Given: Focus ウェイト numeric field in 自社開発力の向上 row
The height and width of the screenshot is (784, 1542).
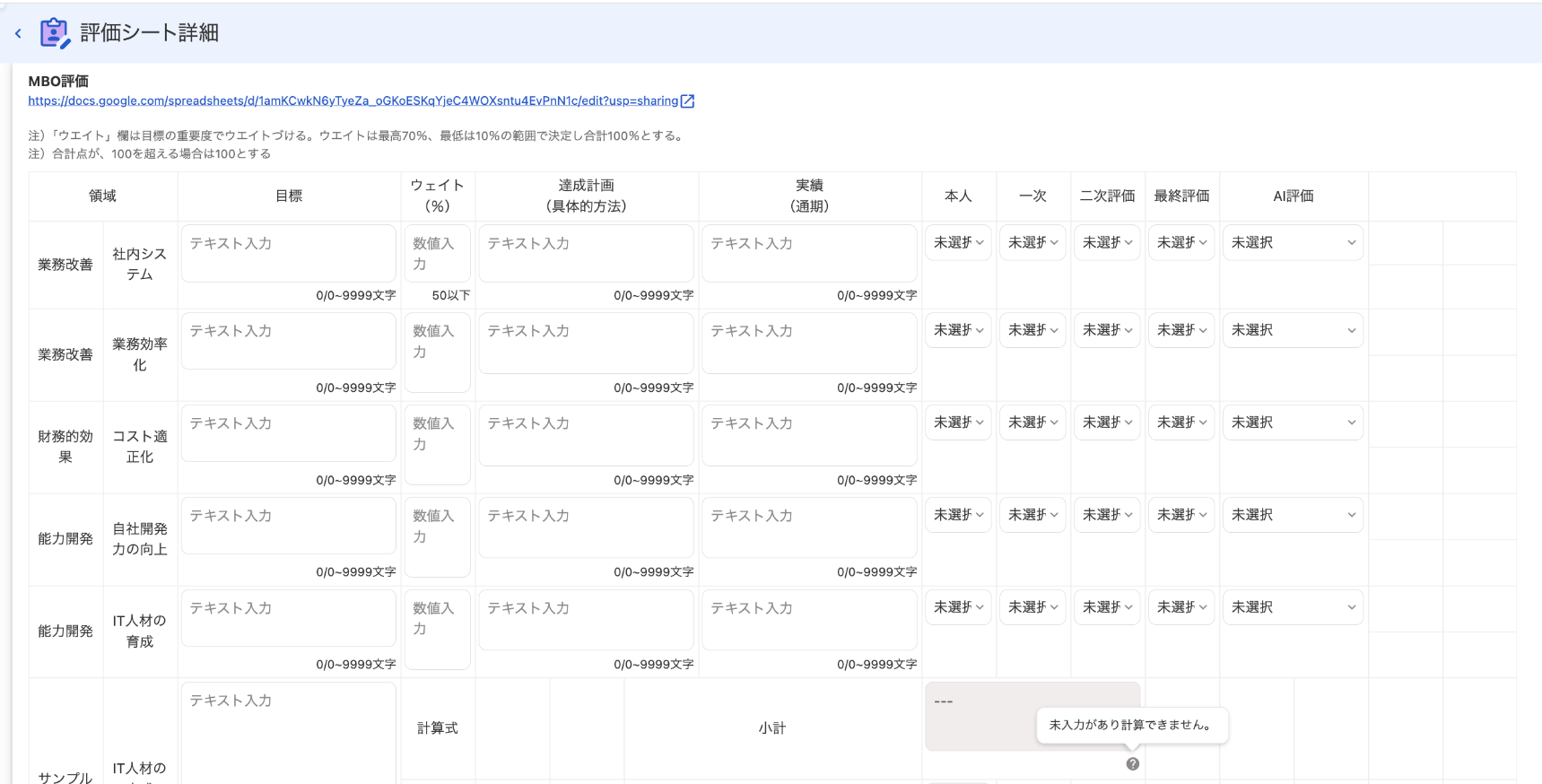Looking at the screenshot, I should pos(437,537).
